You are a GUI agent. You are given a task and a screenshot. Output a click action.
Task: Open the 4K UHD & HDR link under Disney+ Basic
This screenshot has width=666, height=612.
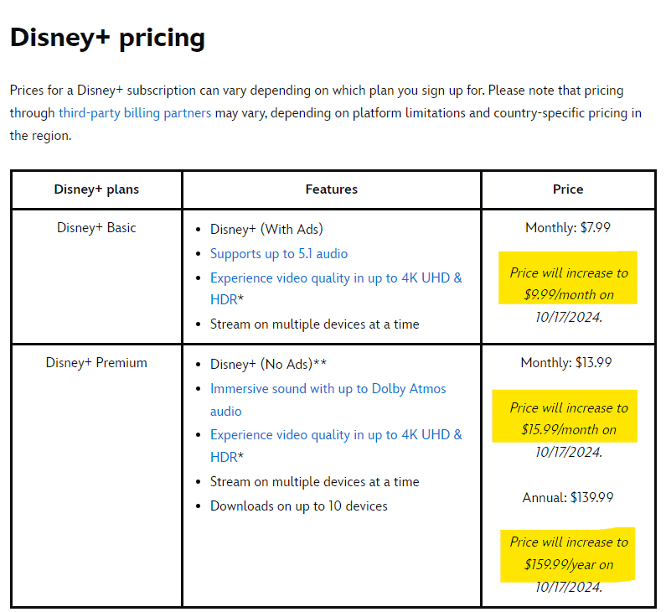tap(336, 278)
